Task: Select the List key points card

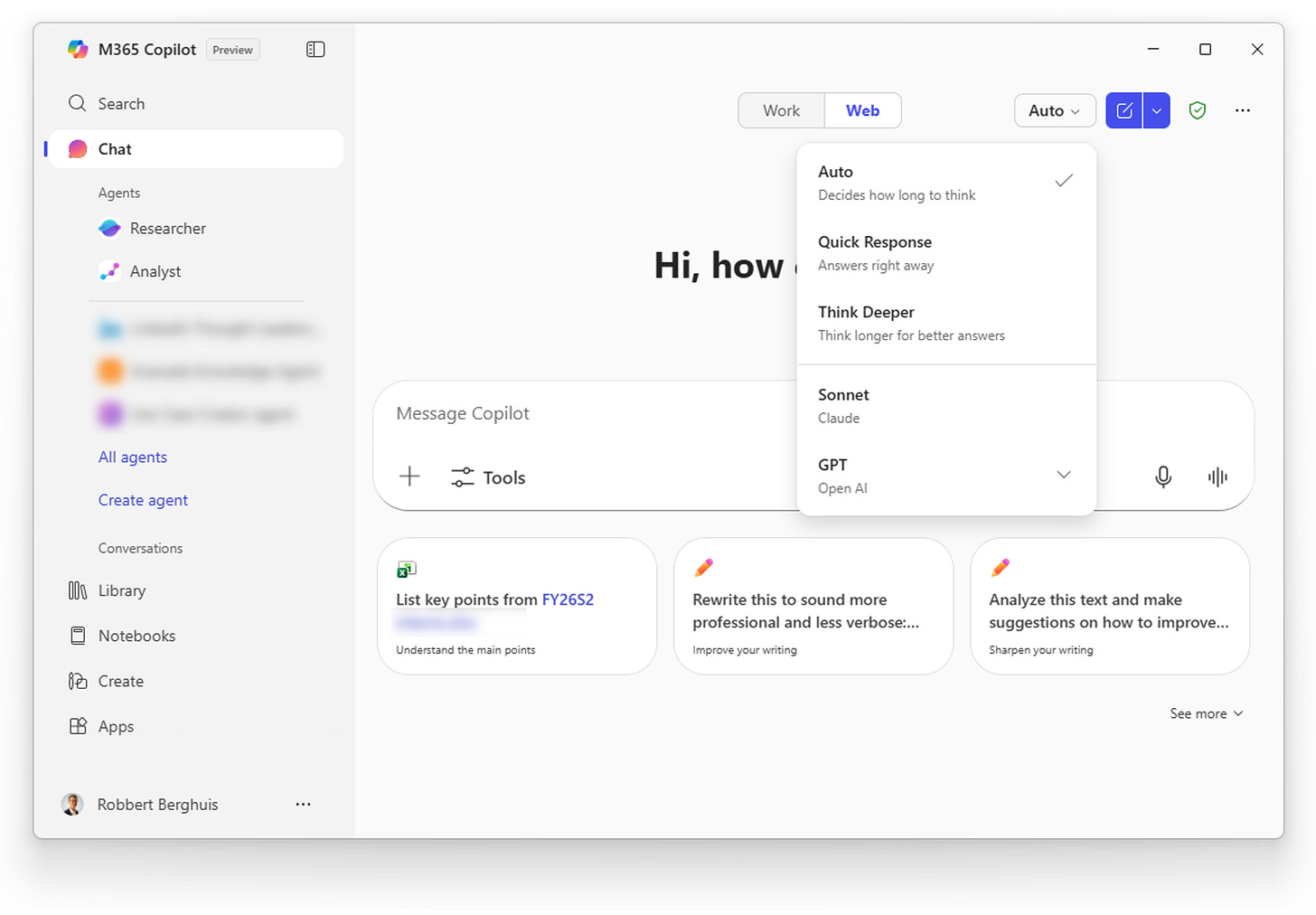Action: point(517,606)
